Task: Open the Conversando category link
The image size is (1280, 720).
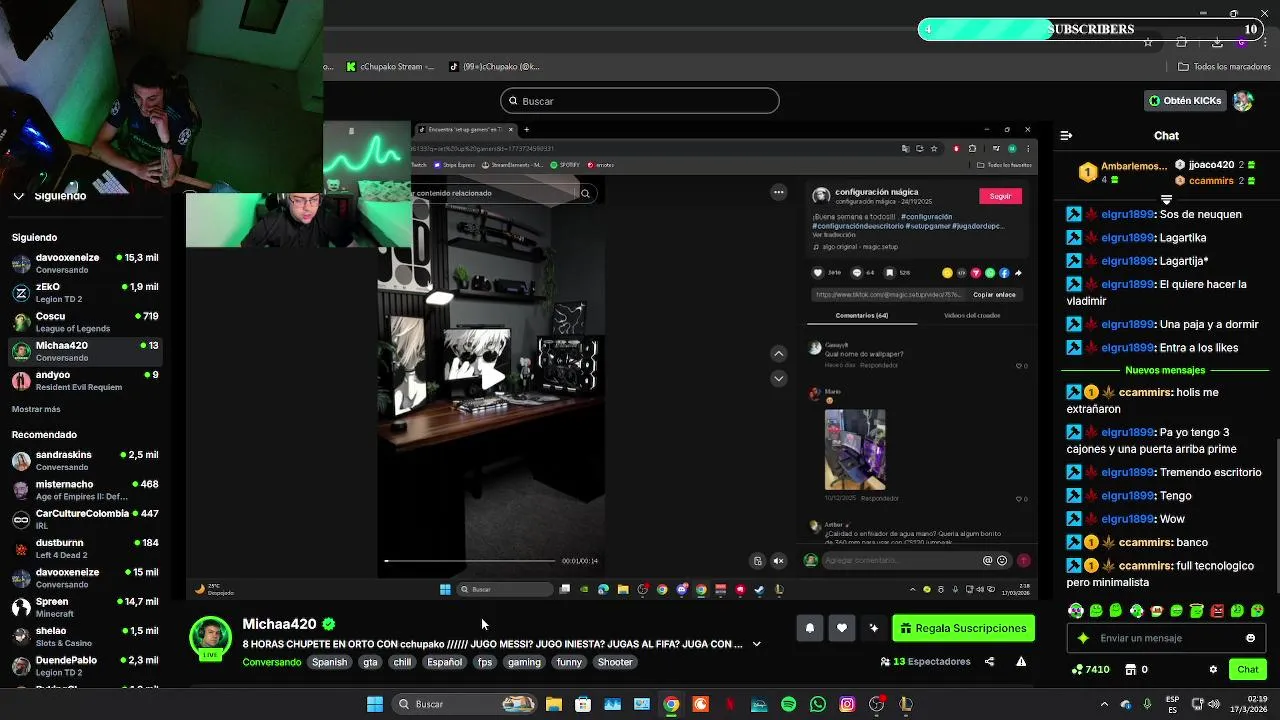Action: (271, 662)
